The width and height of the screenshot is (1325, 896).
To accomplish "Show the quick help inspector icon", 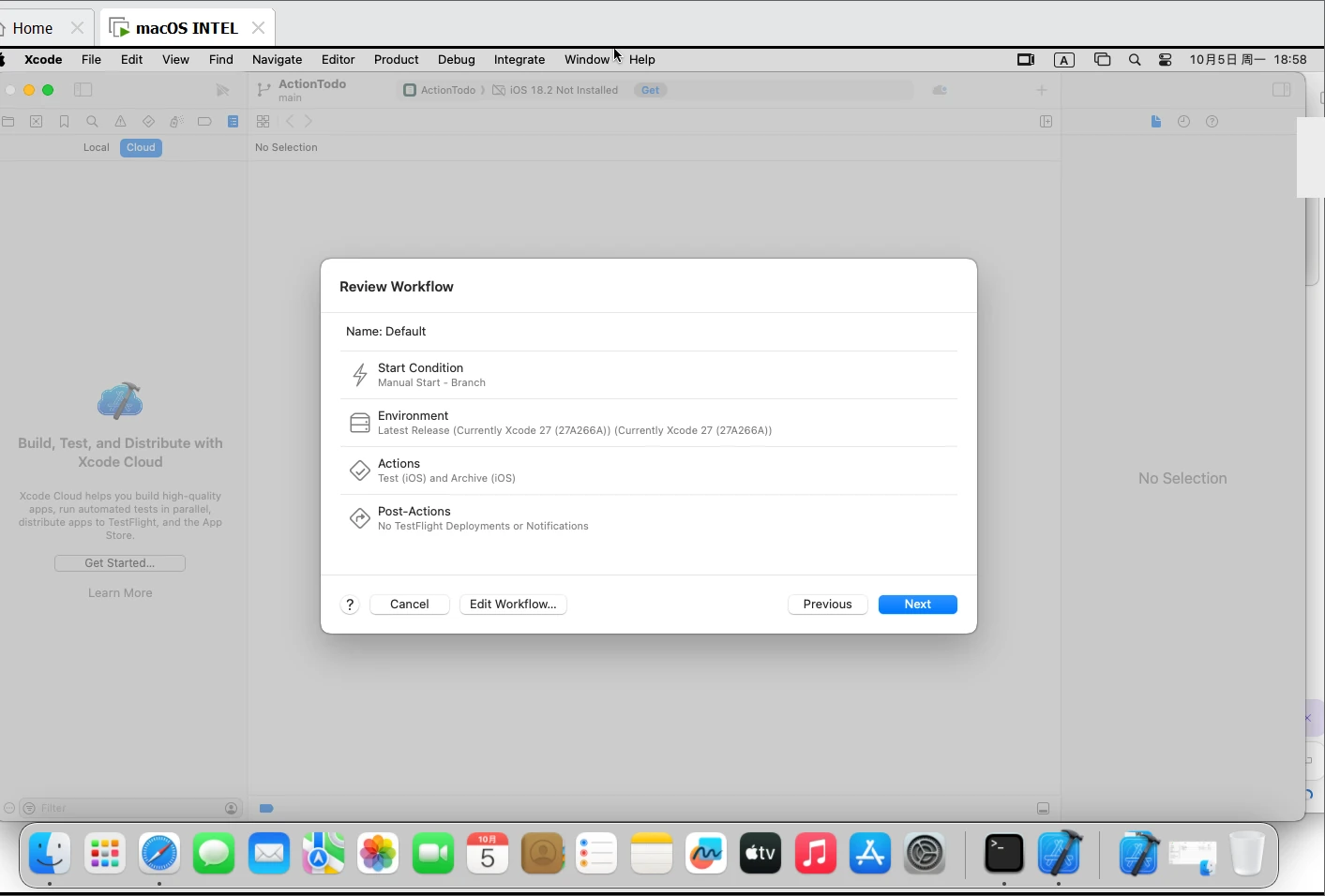I will [x=1212, y=122].
